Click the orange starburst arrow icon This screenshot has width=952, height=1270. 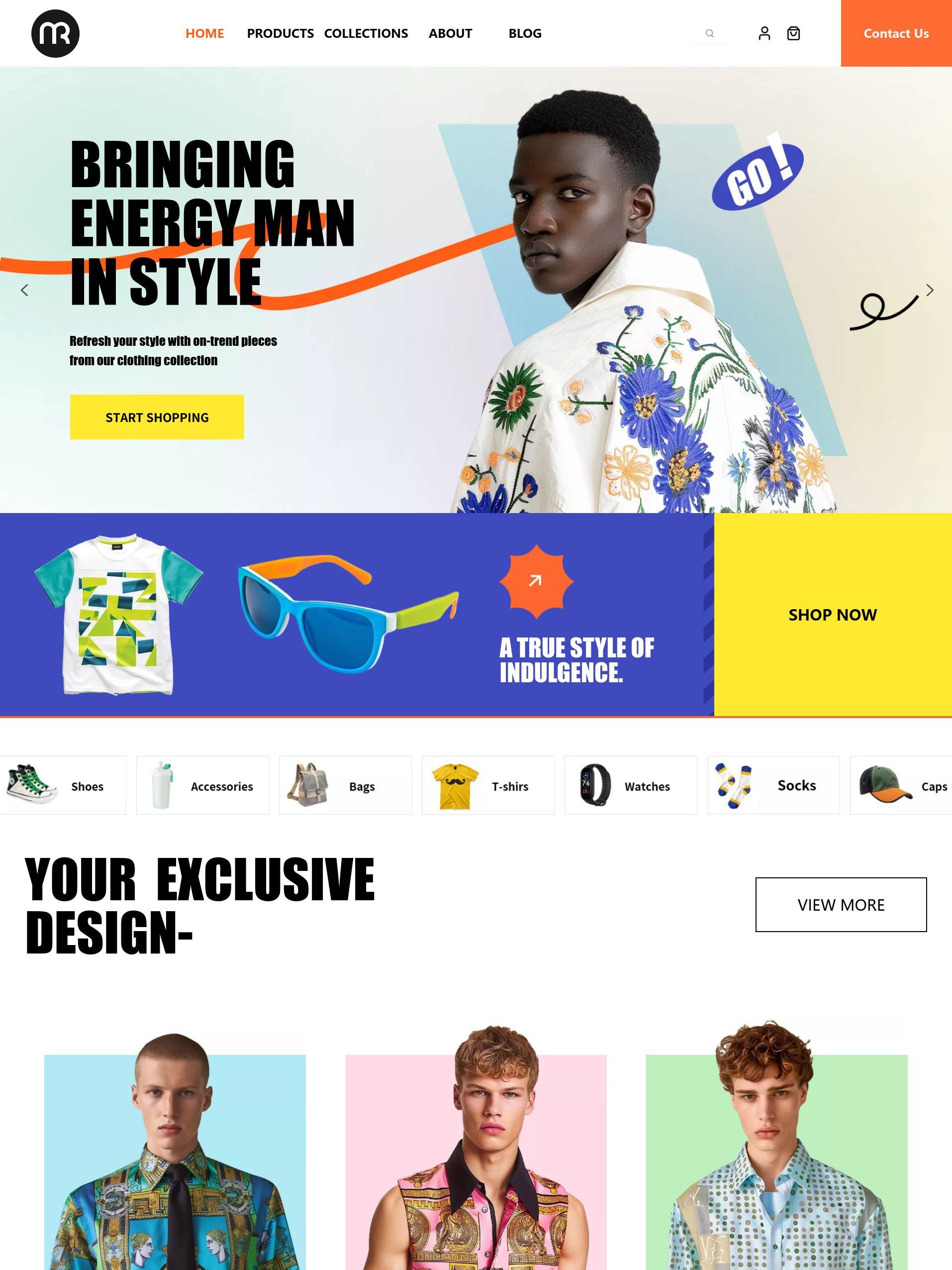pos(536,582)
